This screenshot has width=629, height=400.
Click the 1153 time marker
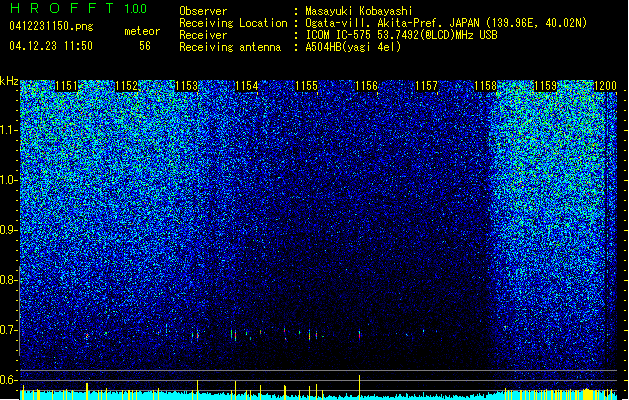click(187, 86)
